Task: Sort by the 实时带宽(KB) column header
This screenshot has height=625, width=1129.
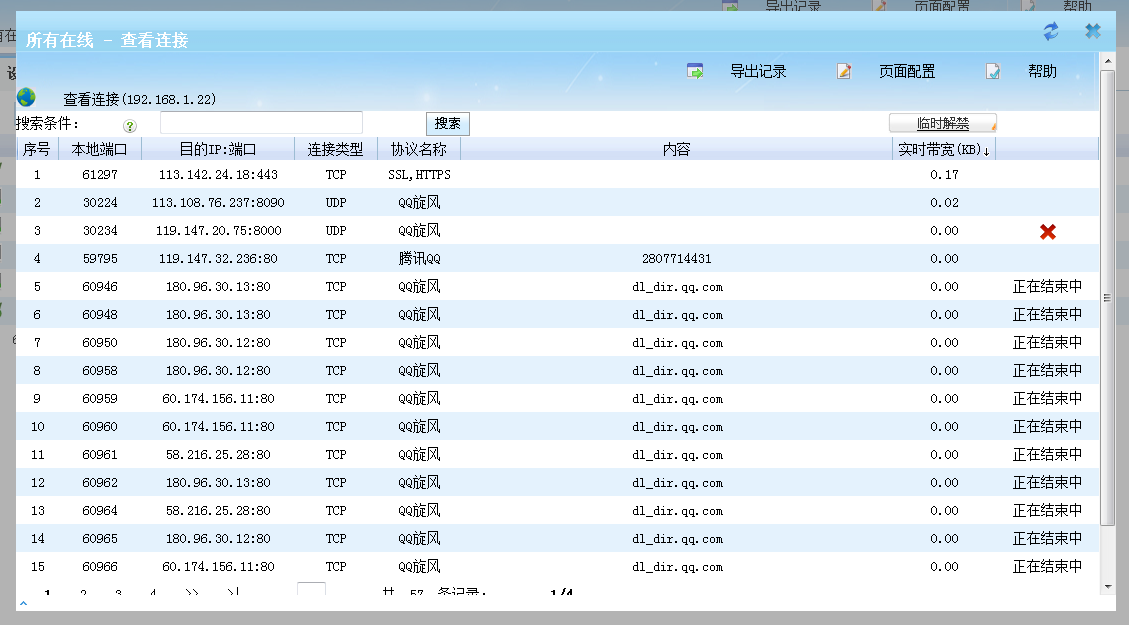Action: [943, 150]
